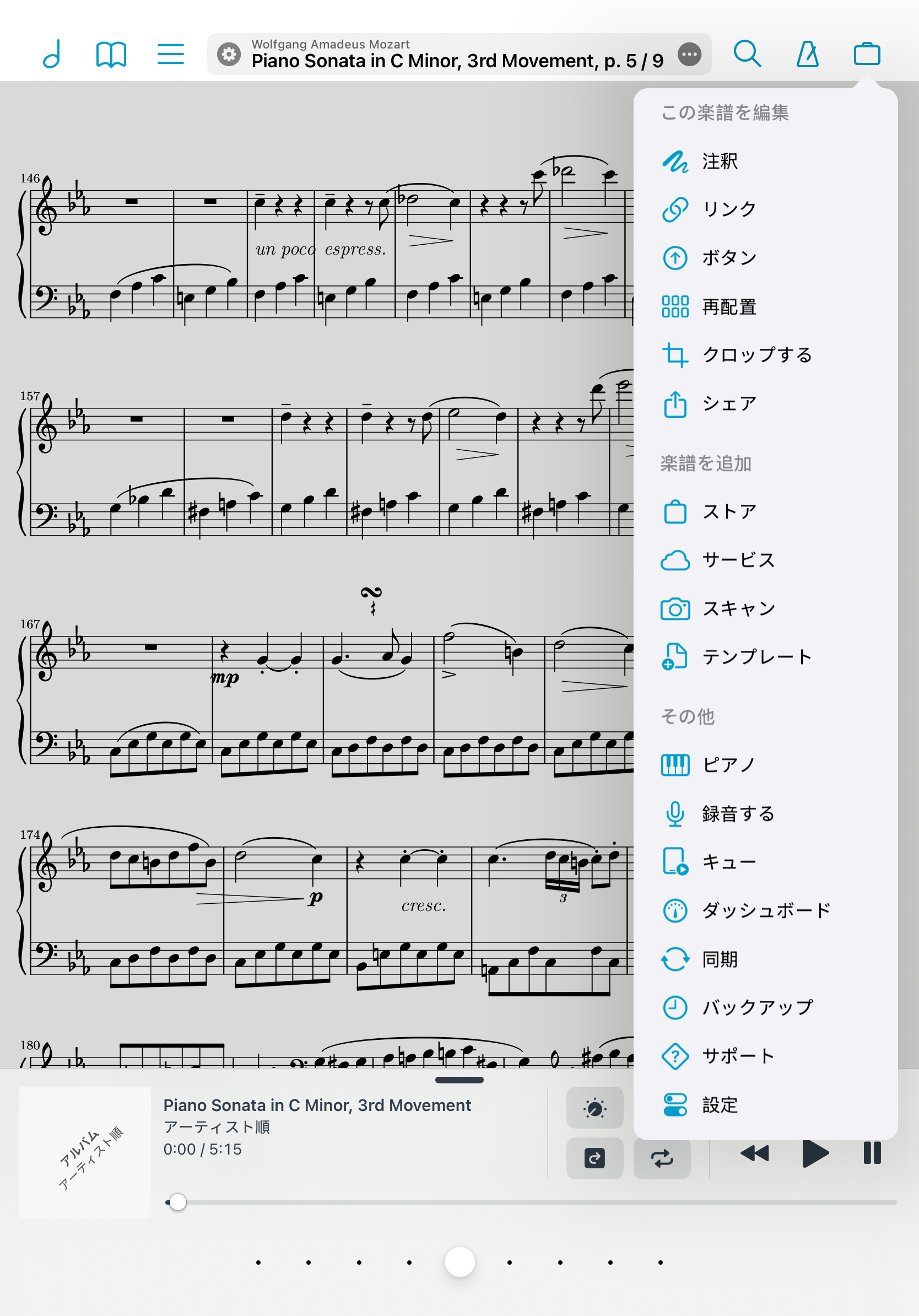Screen dimensions: 919x1316
Task: Toggle the playback speed dial button
Action: [594, 1108]
